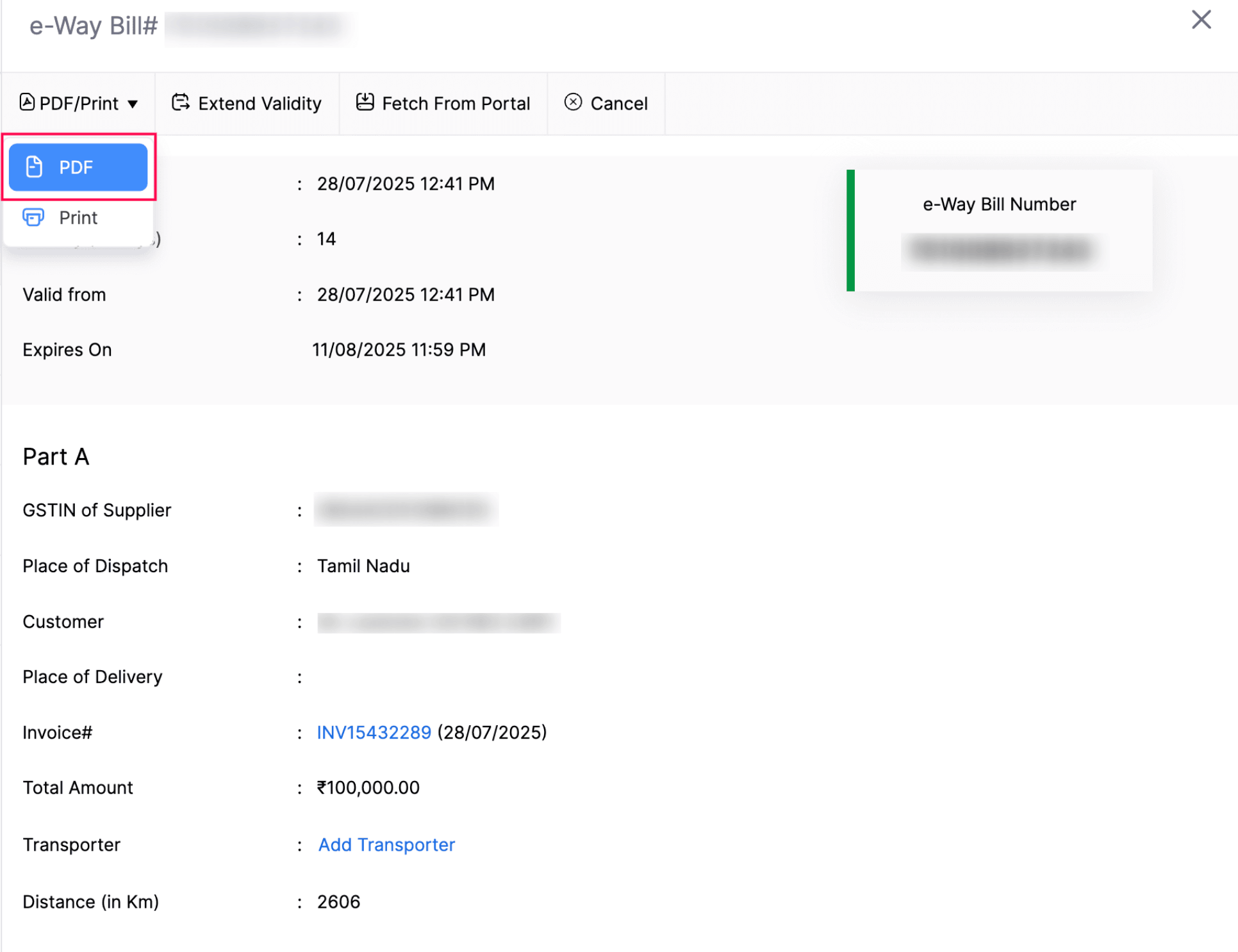Click the Cancel circle icon
Viewport: 1238px width, 952px height.
574,103
